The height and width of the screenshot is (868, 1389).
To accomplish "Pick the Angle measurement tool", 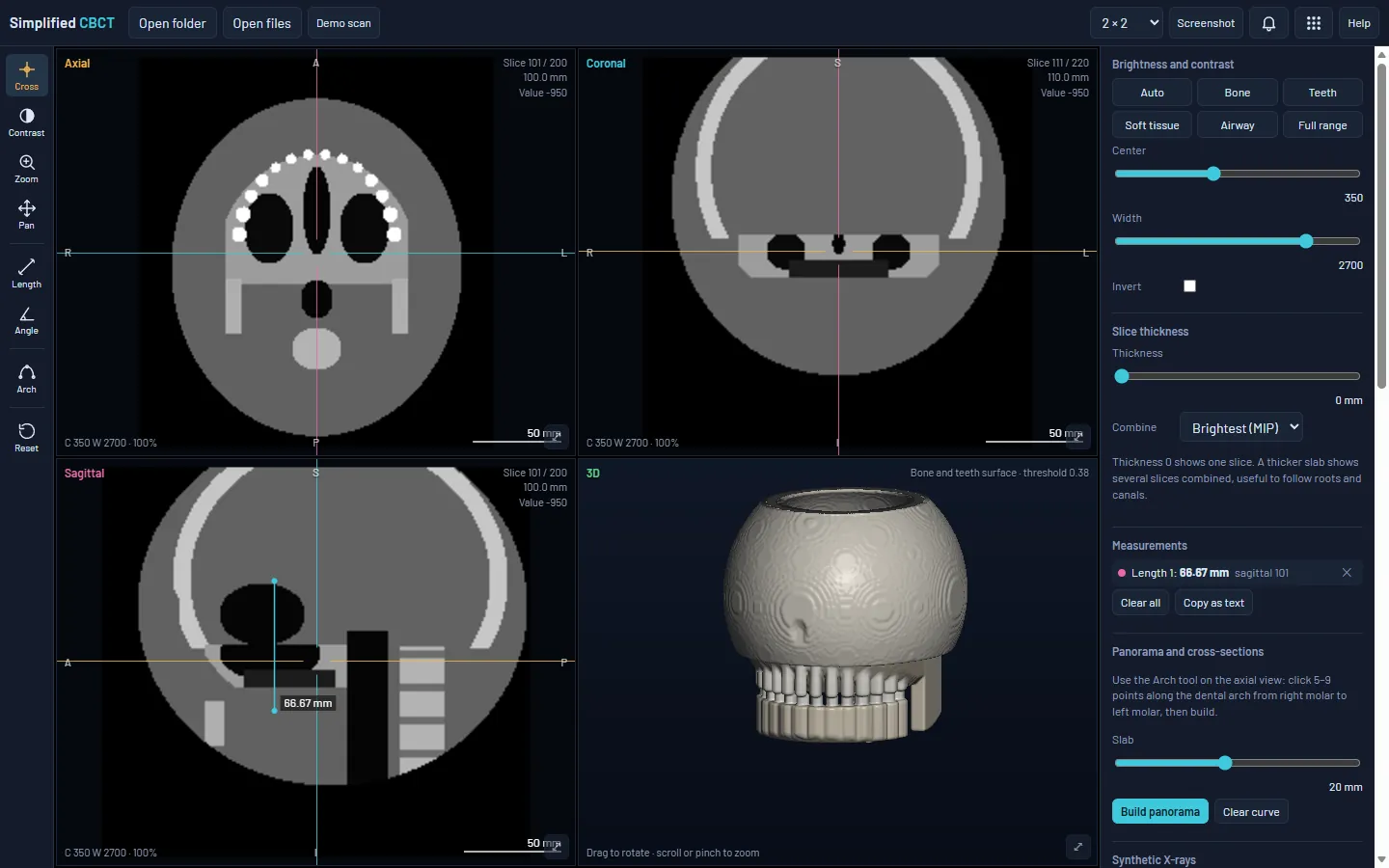I will pos(26,319).
